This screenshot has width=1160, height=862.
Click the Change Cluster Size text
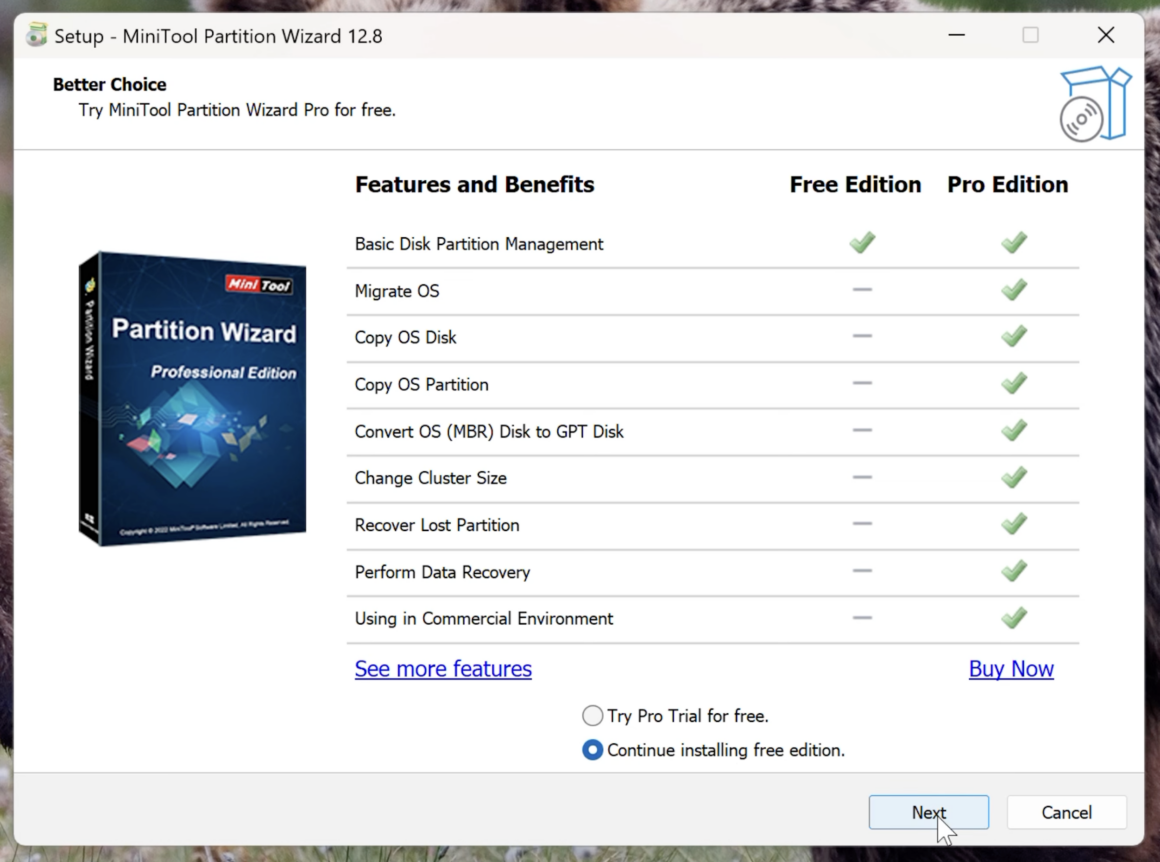431,478
